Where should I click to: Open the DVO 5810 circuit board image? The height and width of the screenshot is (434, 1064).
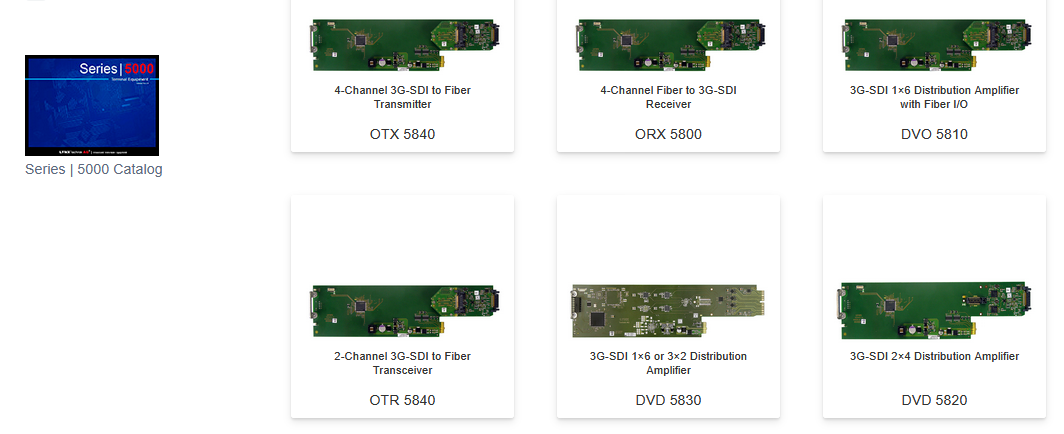point(934,45)
